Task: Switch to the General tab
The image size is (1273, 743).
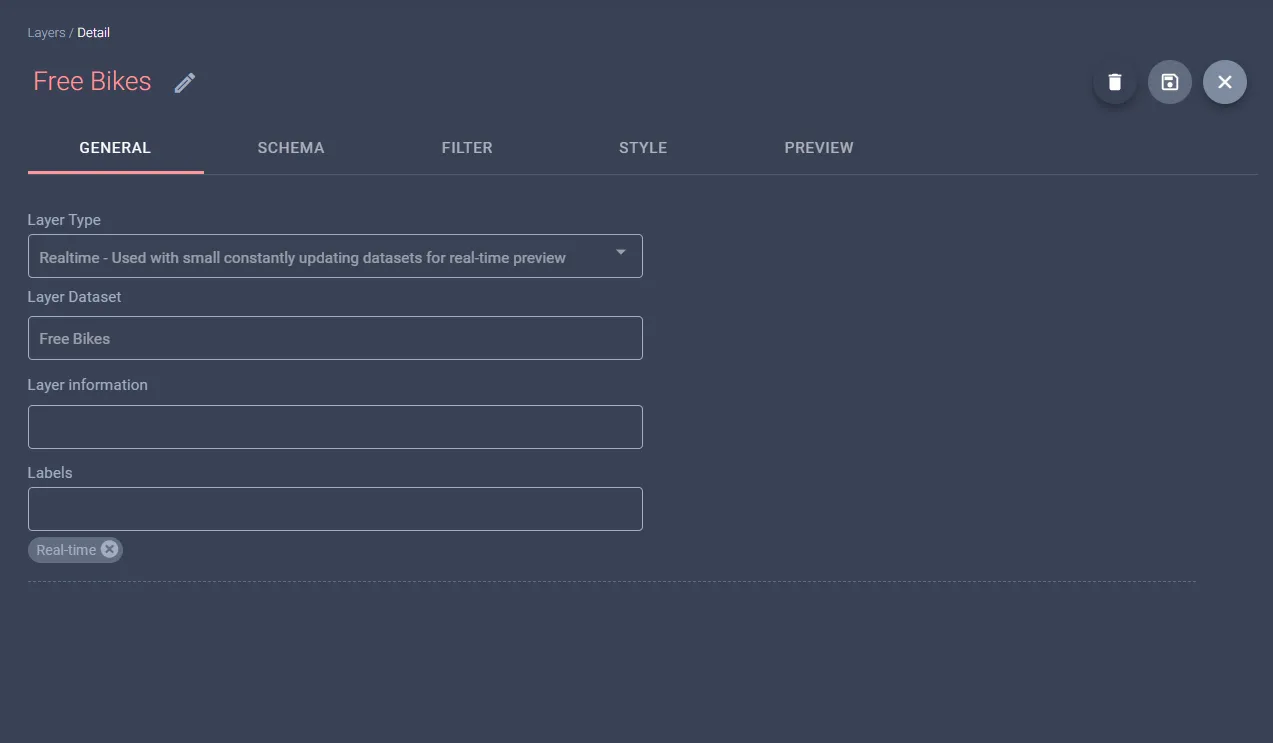Action: tap(115, 148)
